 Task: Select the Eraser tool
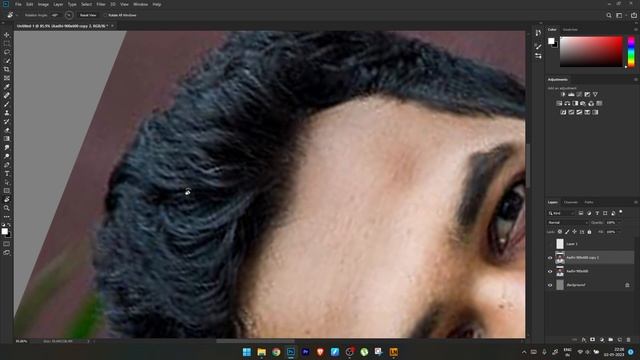7,130
